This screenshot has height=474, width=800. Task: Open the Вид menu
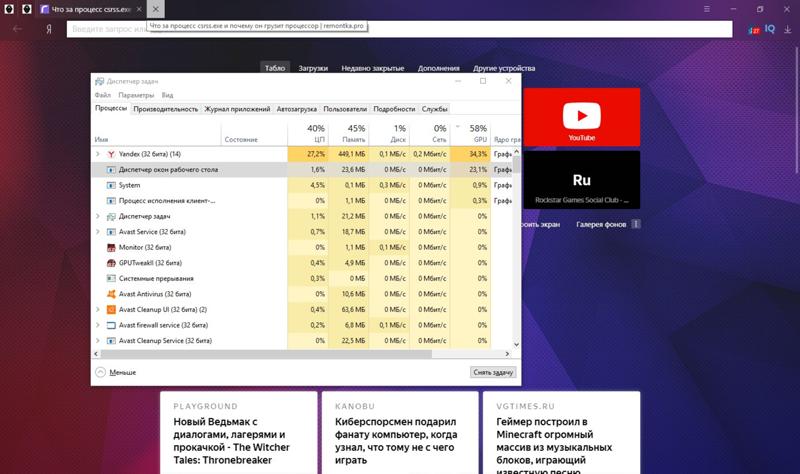click(167, 95)
